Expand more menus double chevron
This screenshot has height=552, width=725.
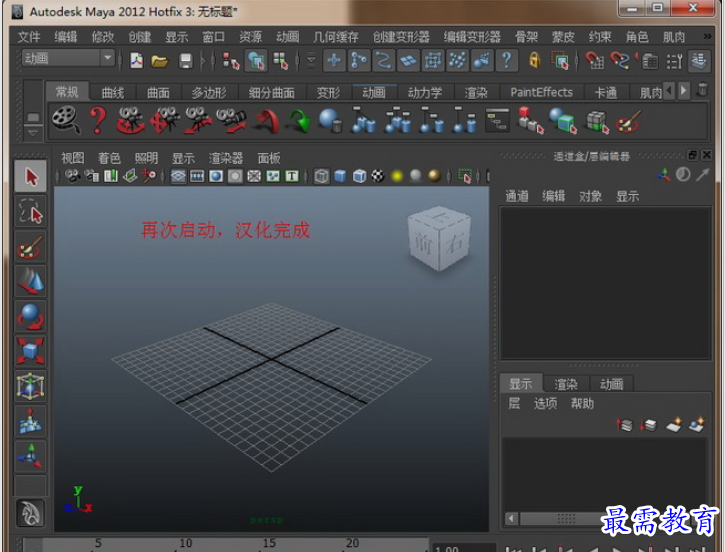click(x=707, y=36)
